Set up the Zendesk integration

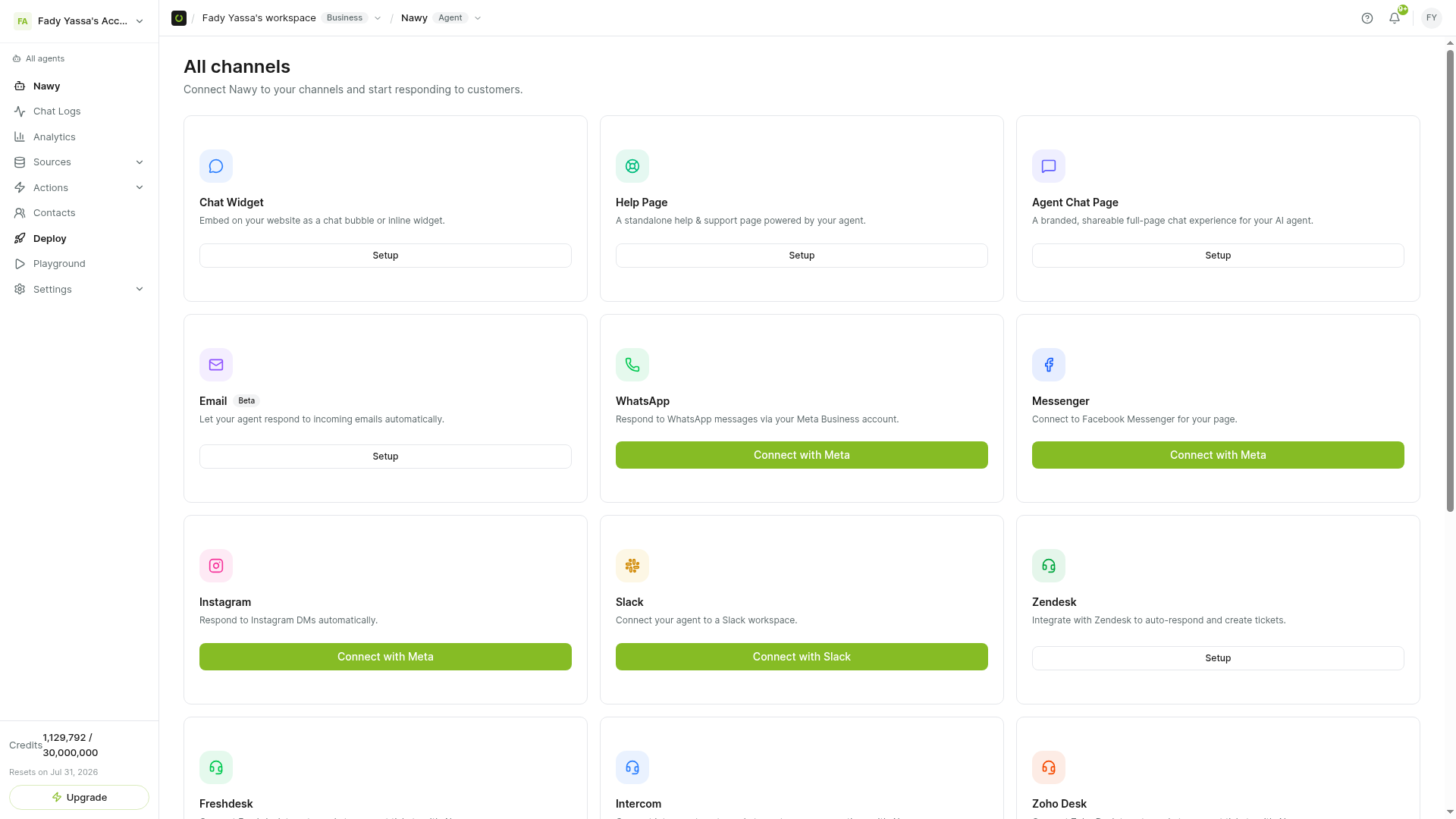(x=1218, y=658)
